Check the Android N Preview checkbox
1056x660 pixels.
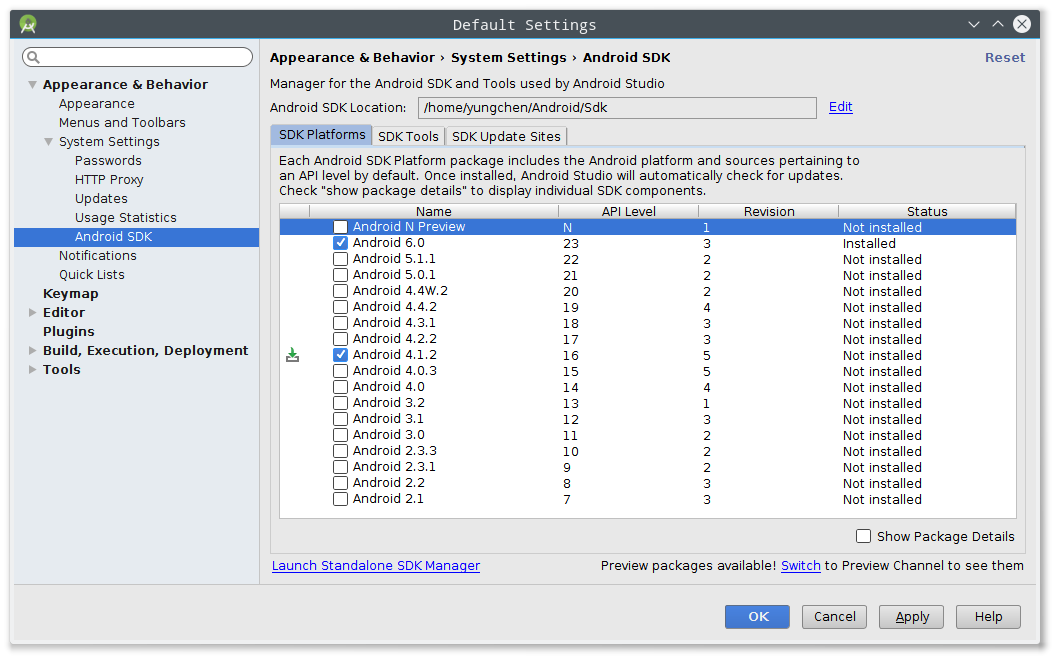(x=340, y=227)
